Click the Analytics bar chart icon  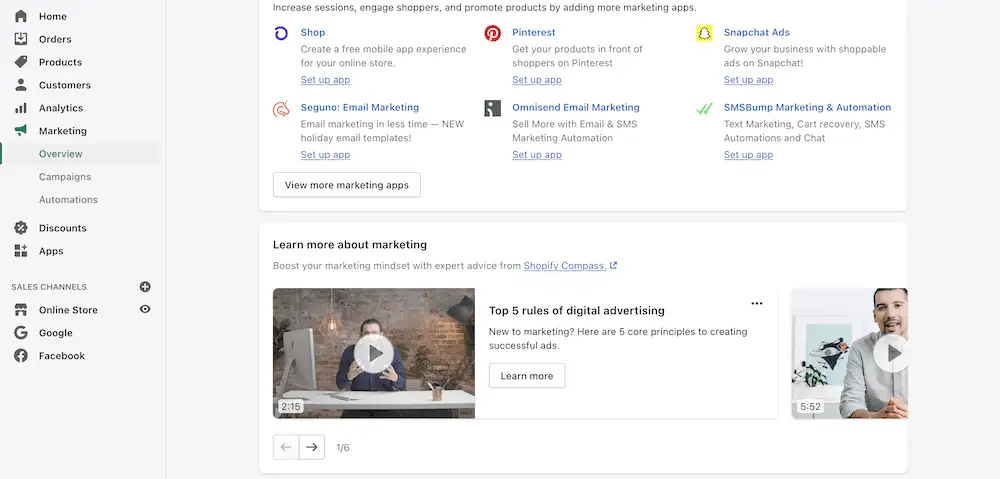(21, 108)
